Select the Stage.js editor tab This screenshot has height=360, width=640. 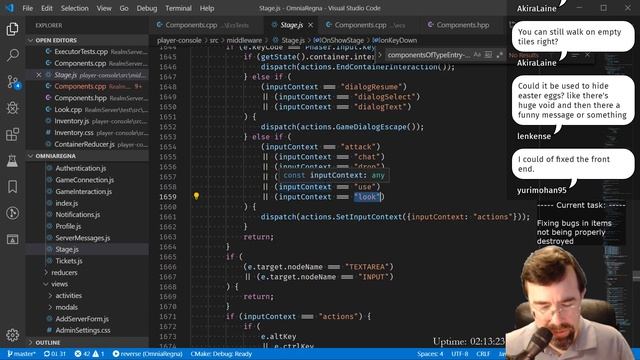point(291,25)
